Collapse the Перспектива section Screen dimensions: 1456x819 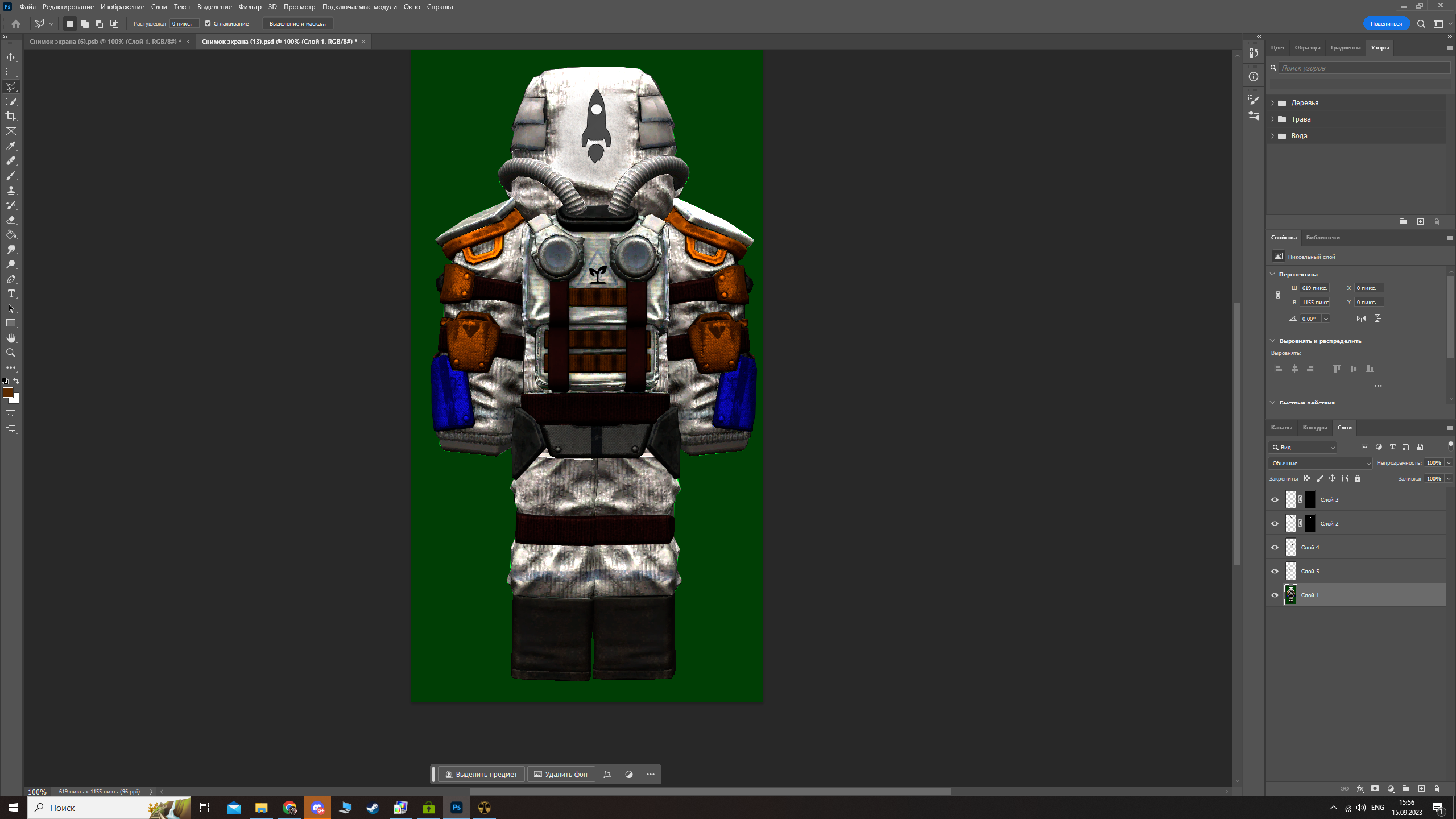[x=1273, y=274]
